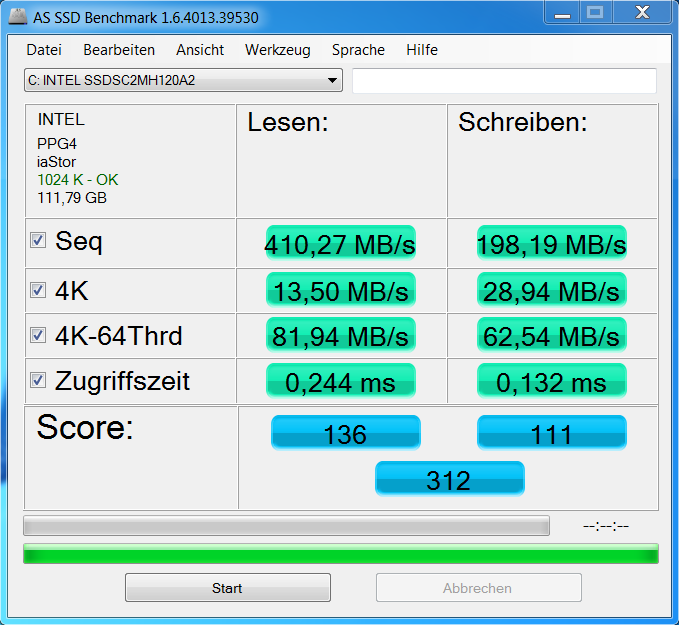Click the green progress bar
This screenshot has width=679, height=625.
coord(341,554)
